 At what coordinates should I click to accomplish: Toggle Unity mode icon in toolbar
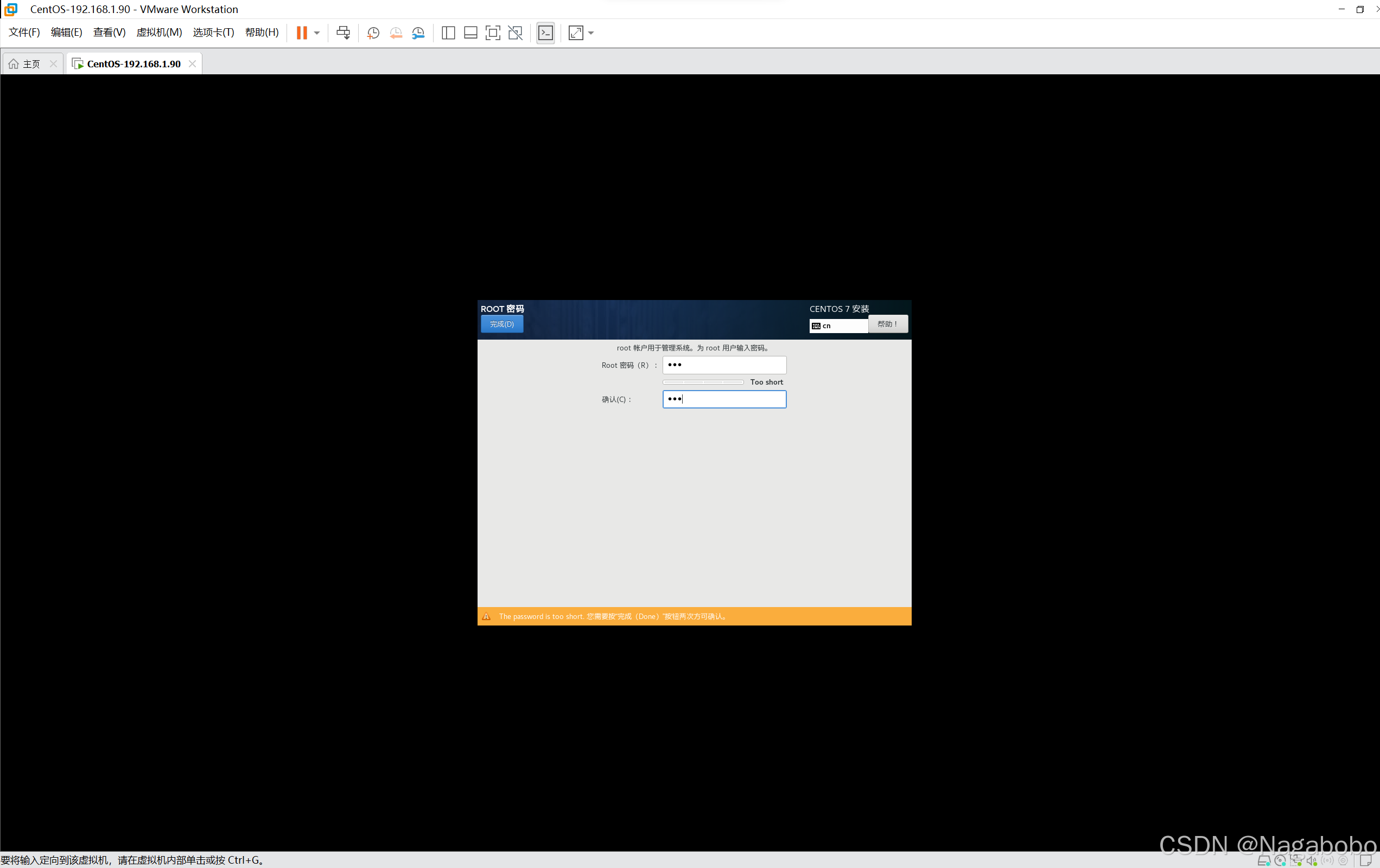tap(515, 33)
